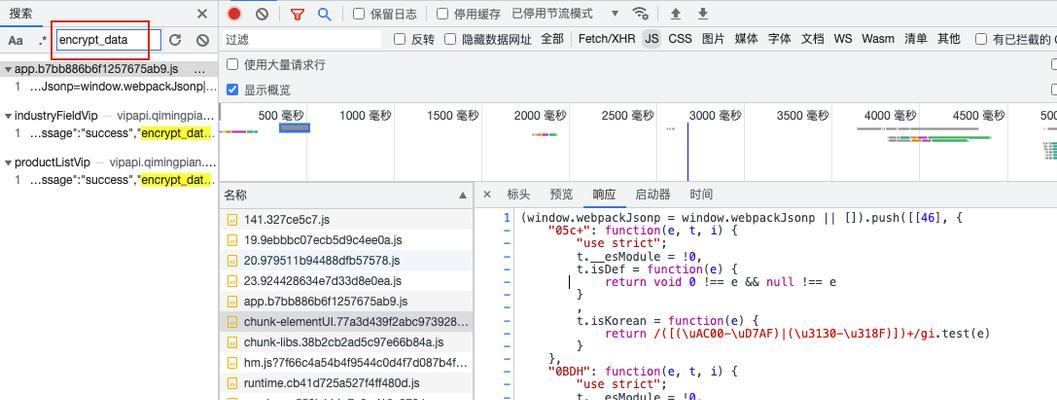This screenshot has height=400, width=1057.
Task: Enable the 保留日志 checkbox
Action: pyautogui.click(x=359, y=13)
